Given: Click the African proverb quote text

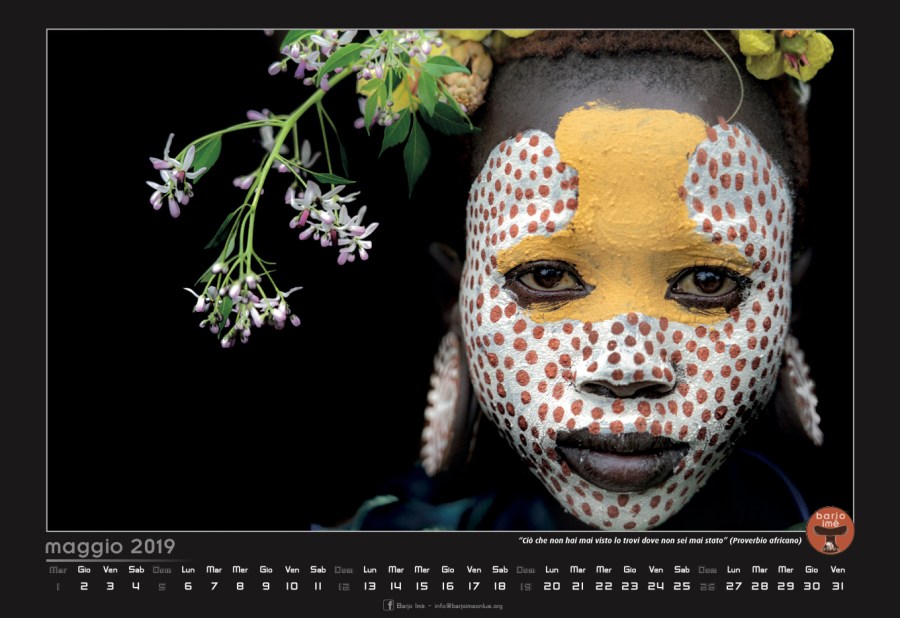Looking at the screenshot, I should click(x=660, y=541).
